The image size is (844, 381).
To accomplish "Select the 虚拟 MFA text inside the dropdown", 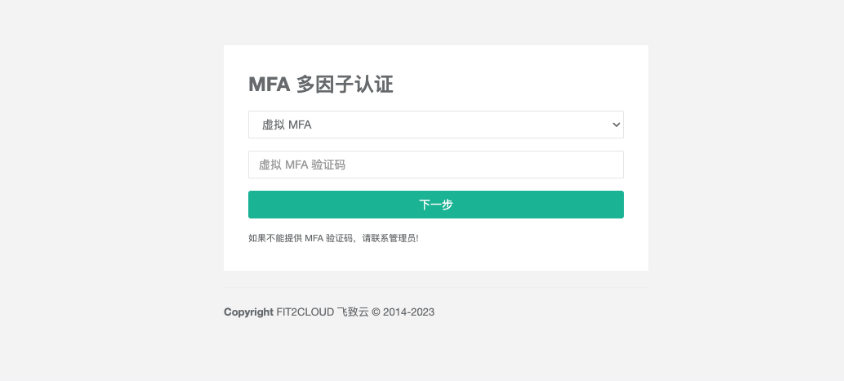I will tap(287, 125).
